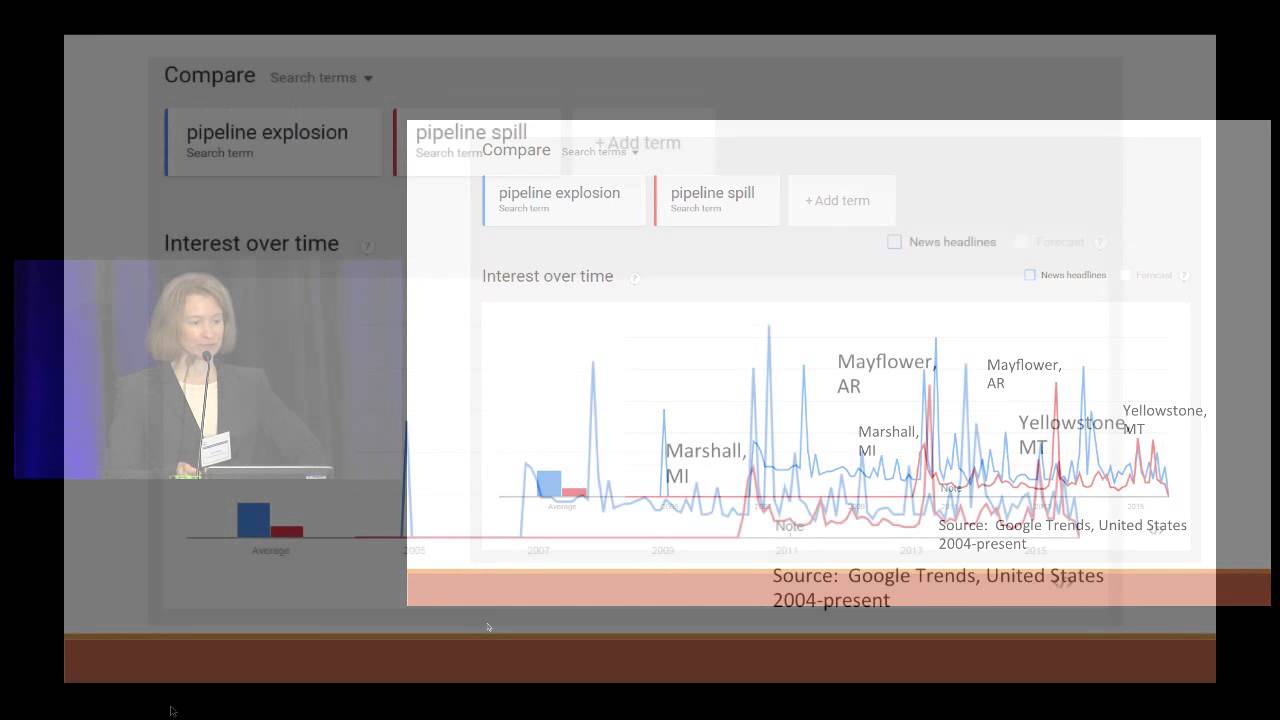
Task: Tick the smaller faded Forecast checkbox
Action: coord(1125,275)
